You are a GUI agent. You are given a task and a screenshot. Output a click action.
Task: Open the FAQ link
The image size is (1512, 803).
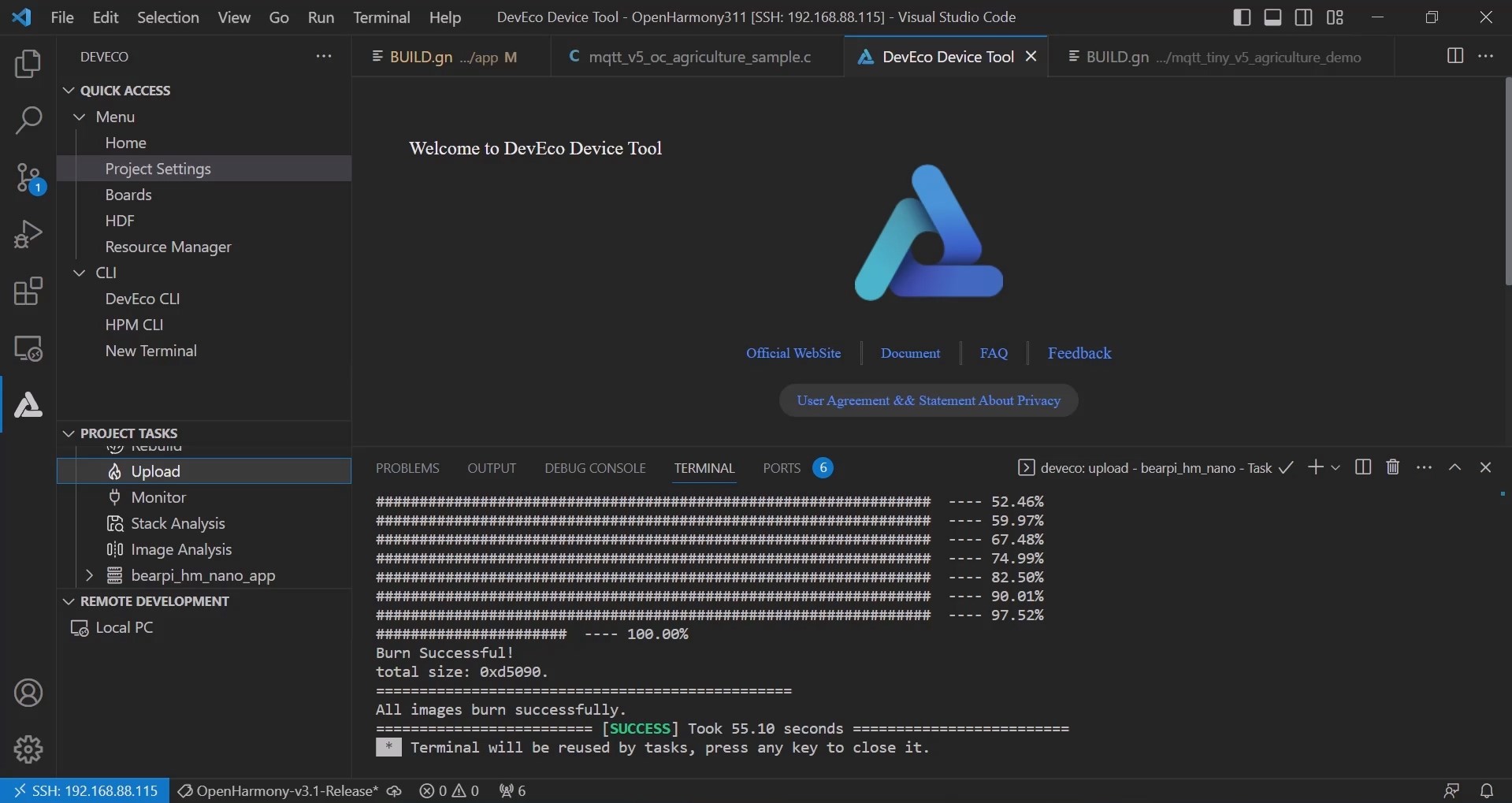click(x=994, y=353)
